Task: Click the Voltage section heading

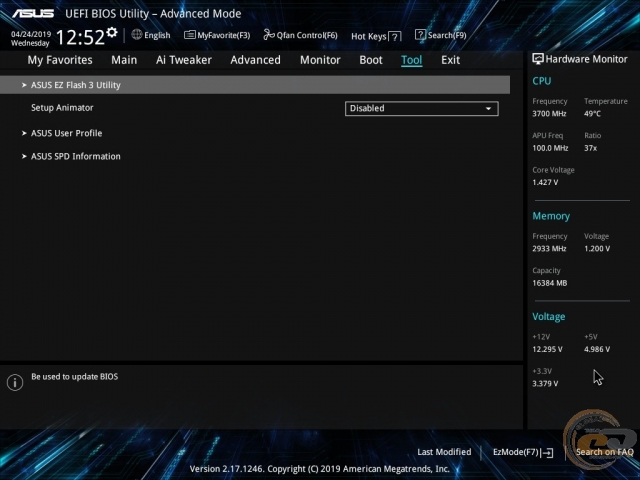Action: 549,317
